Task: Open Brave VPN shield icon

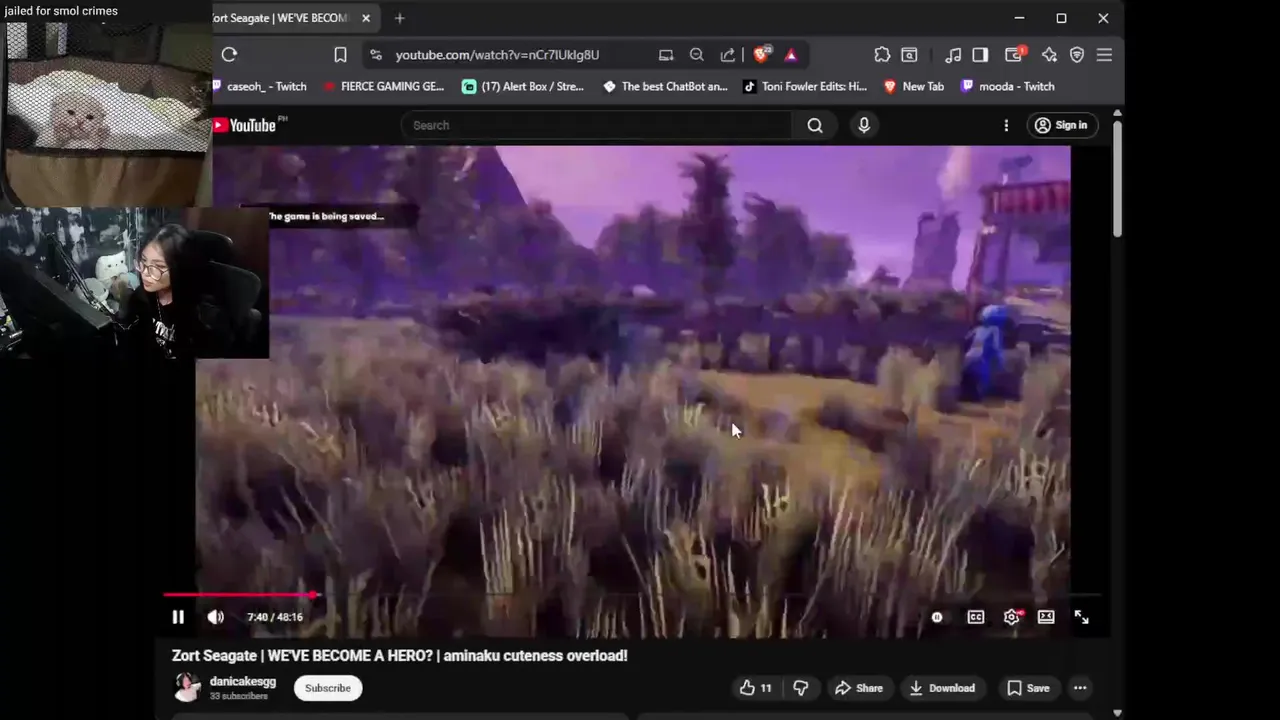Action: (1077, 55)
